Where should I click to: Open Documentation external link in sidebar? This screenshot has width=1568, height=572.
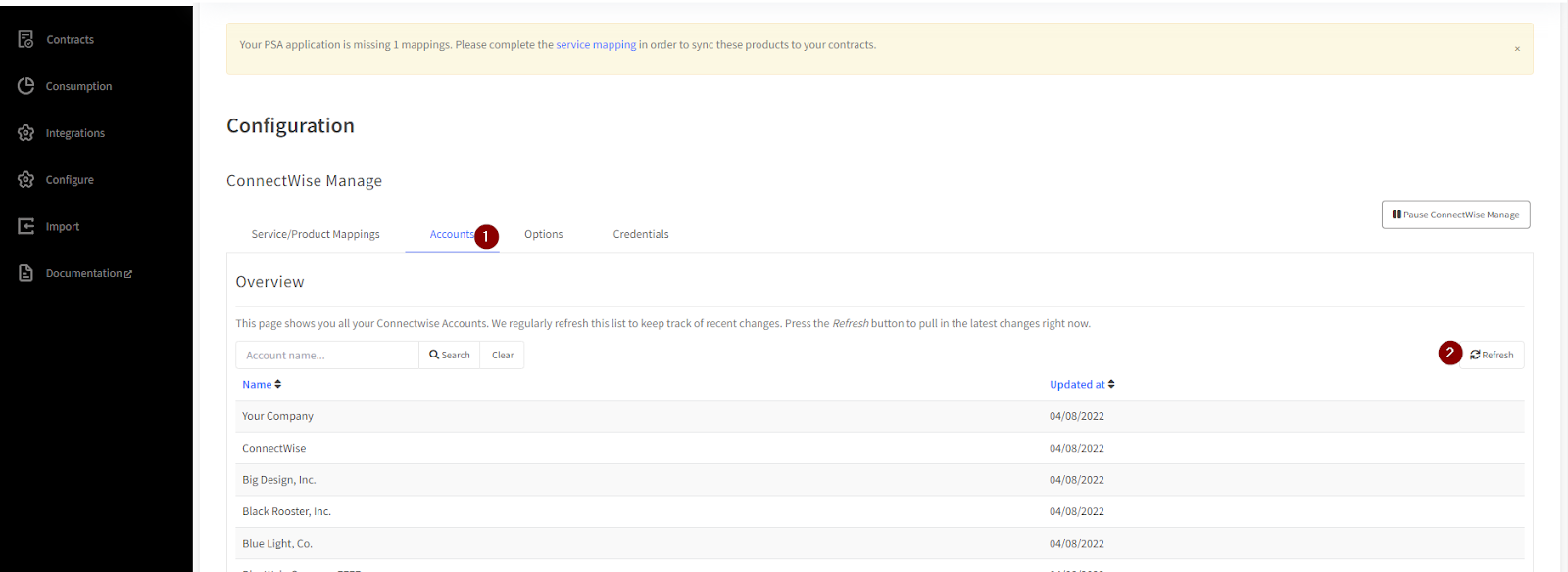pyautogui.click(x=88, y=273)
